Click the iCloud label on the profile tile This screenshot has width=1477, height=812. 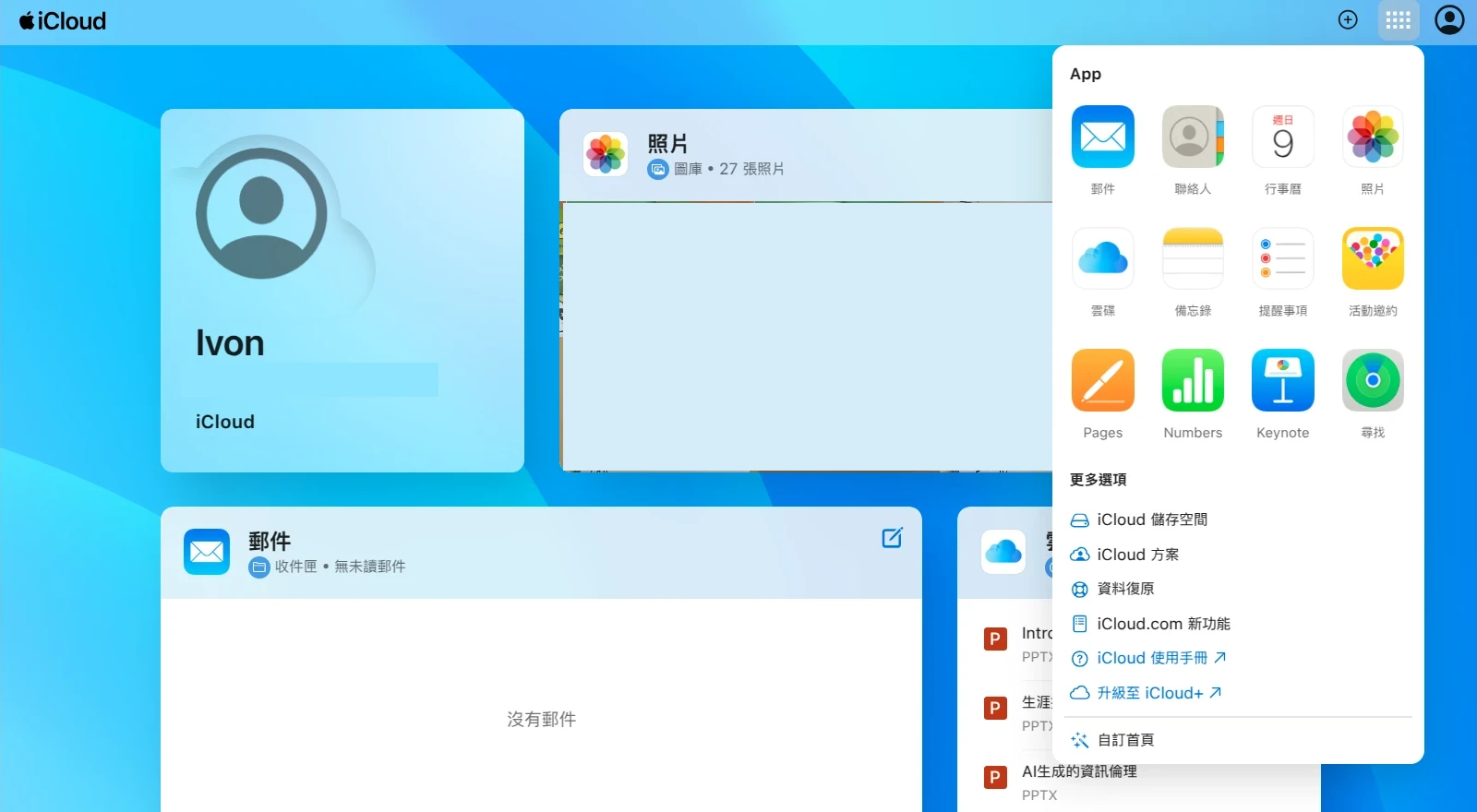225,422
